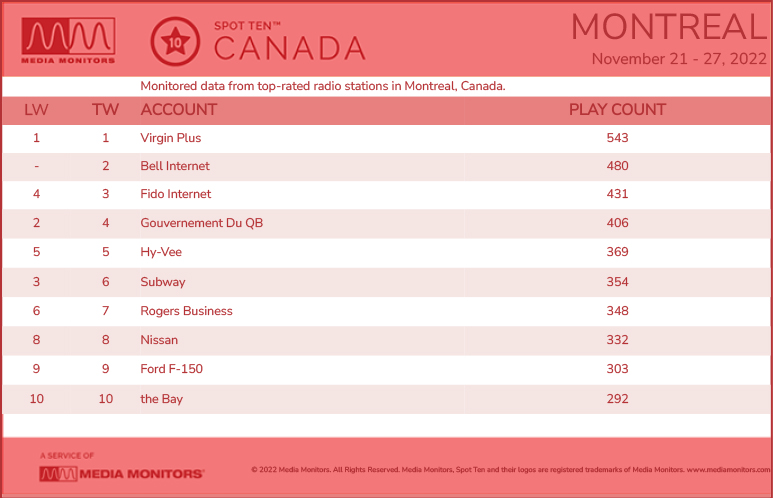Select the CANADA heading text

click(x=290, y=48)
